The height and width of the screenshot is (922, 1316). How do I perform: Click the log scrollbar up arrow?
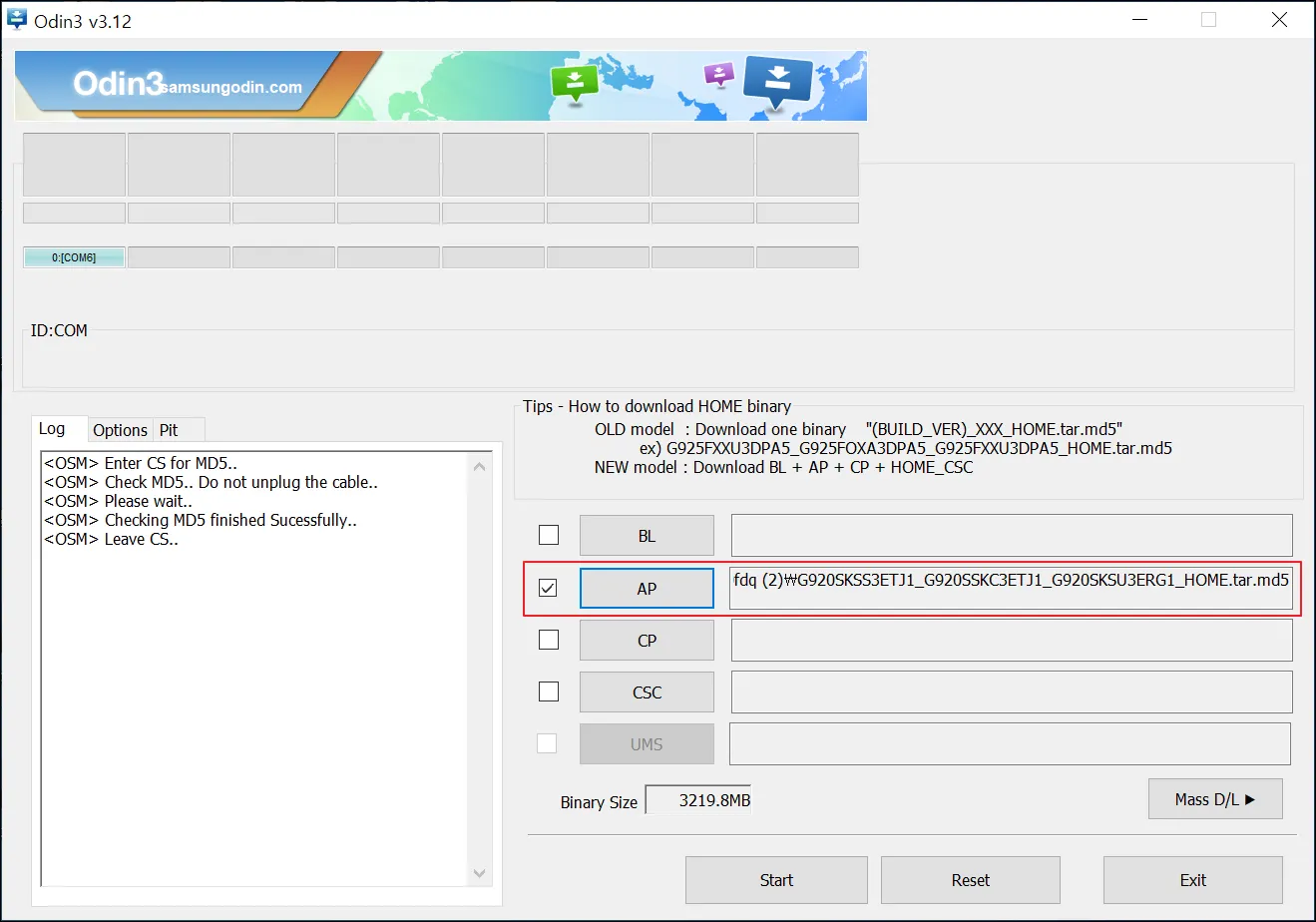[x=480, y=466]
